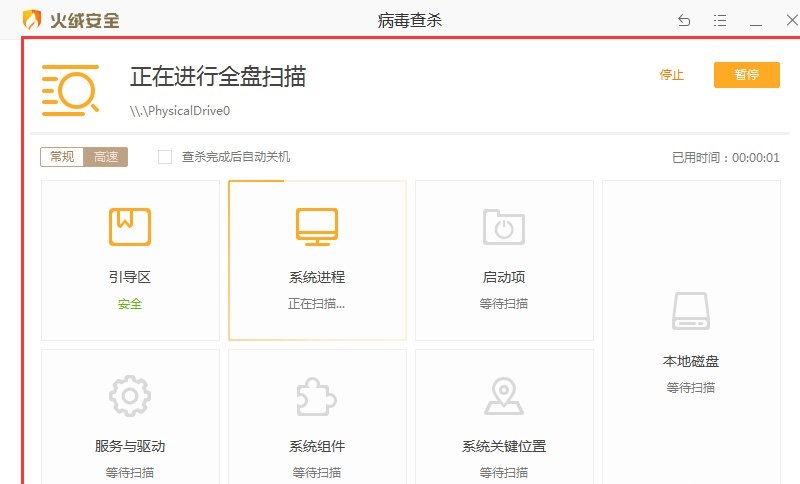The image size is (800, 484).
Task: Click the back arrow icon in title bar
Action: pos(684,20)
